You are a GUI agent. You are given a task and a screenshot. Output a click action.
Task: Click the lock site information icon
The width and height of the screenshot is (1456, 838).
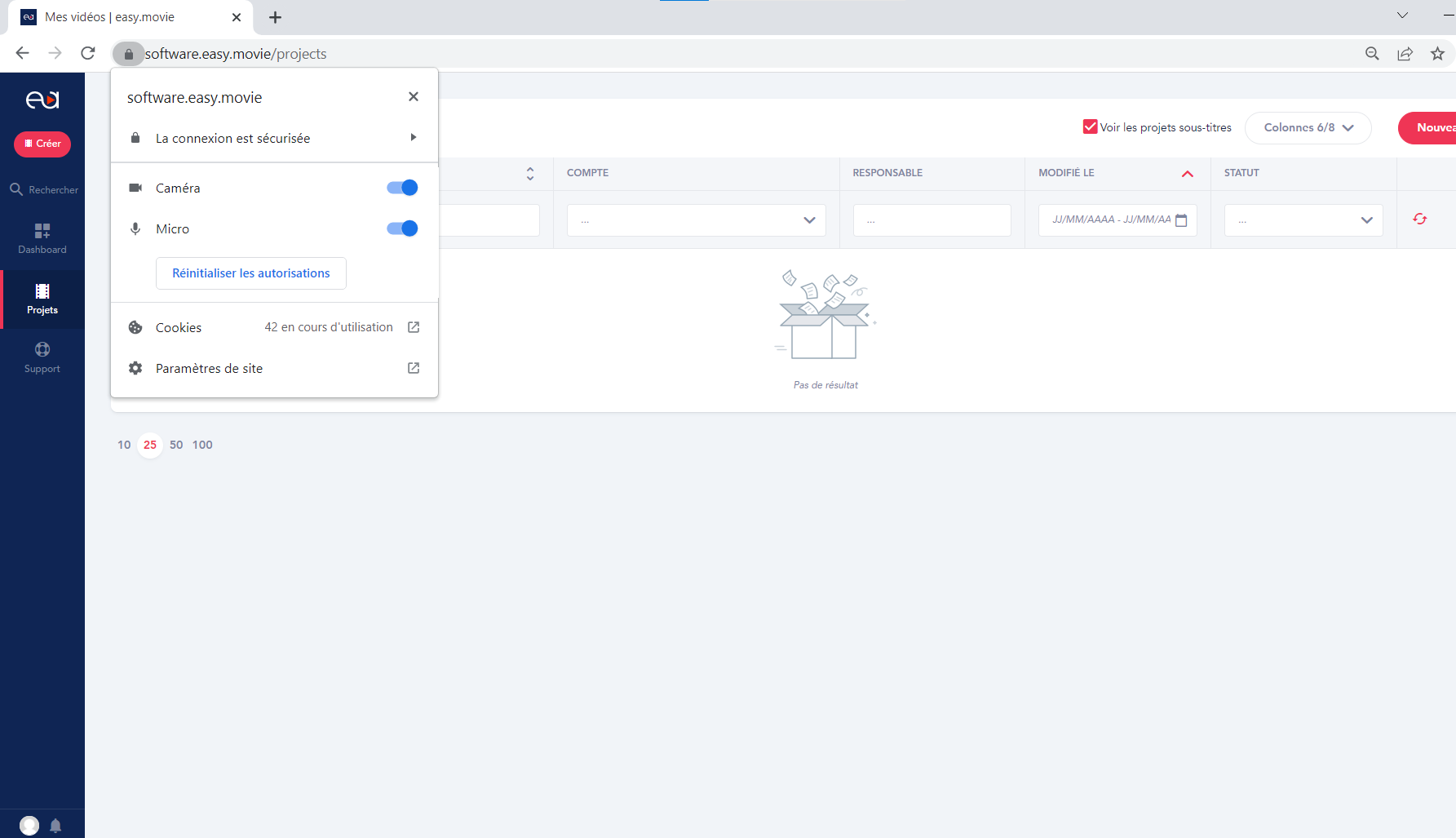point(128,54)
